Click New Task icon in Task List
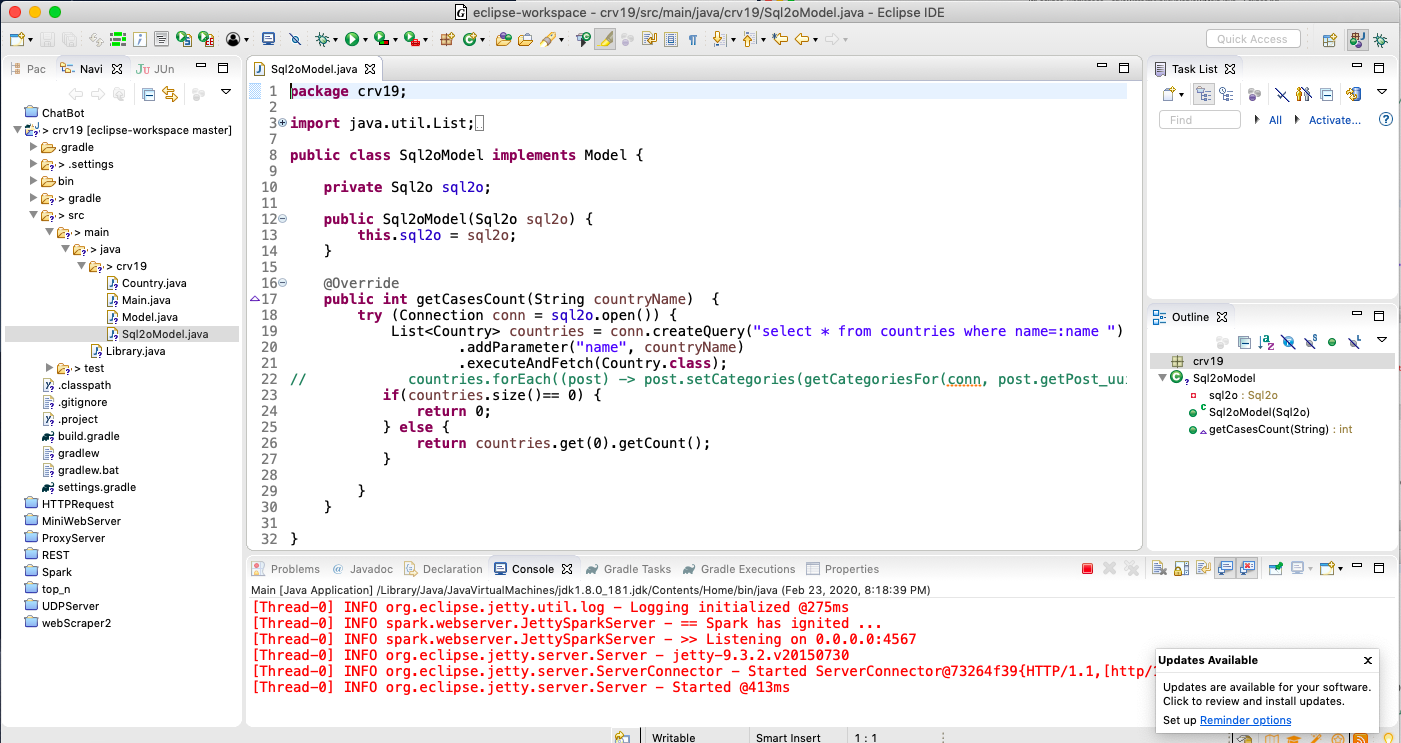Viewport: 1401px width, 743px height. [x=1168, y=94]
